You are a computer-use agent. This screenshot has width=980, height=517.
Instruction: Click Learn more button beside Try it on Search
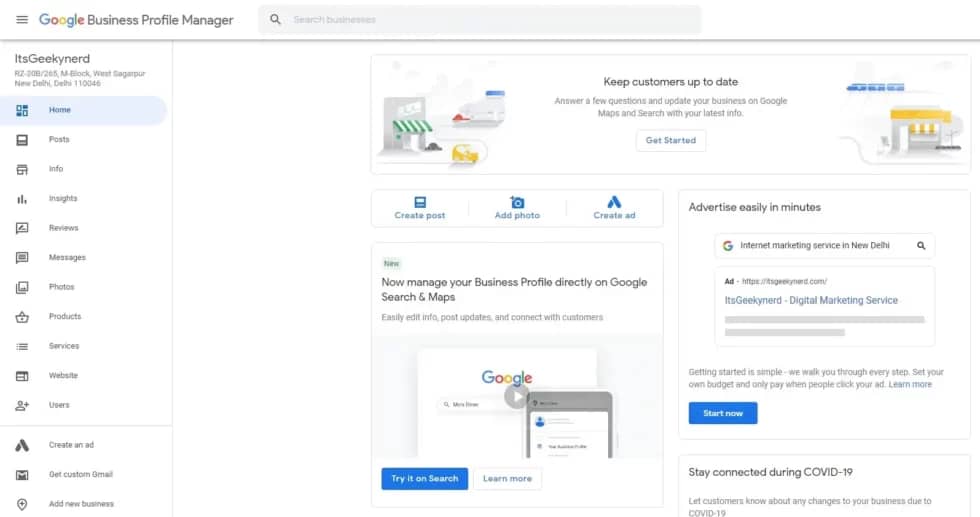pos(508,479)
